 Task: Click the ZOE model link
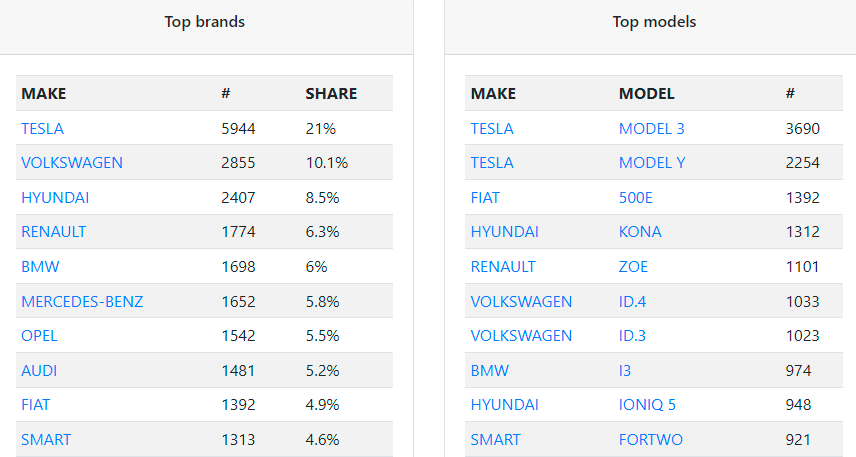pyautogui.click(x=633, y=267)
